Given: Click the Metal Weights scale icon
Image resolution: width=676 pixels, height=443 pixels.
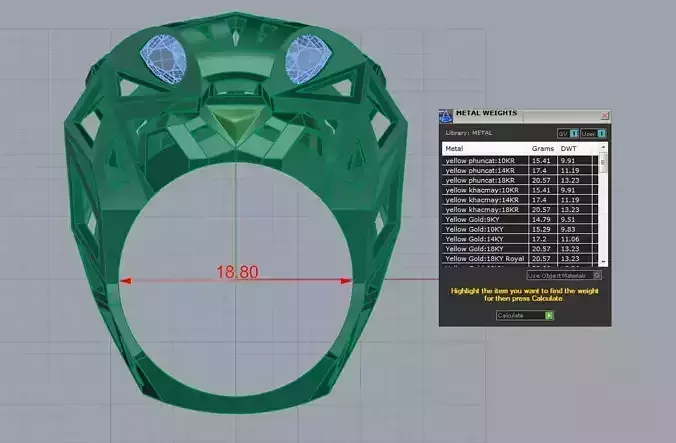Looking at the screenshot, I should point(445,115).
